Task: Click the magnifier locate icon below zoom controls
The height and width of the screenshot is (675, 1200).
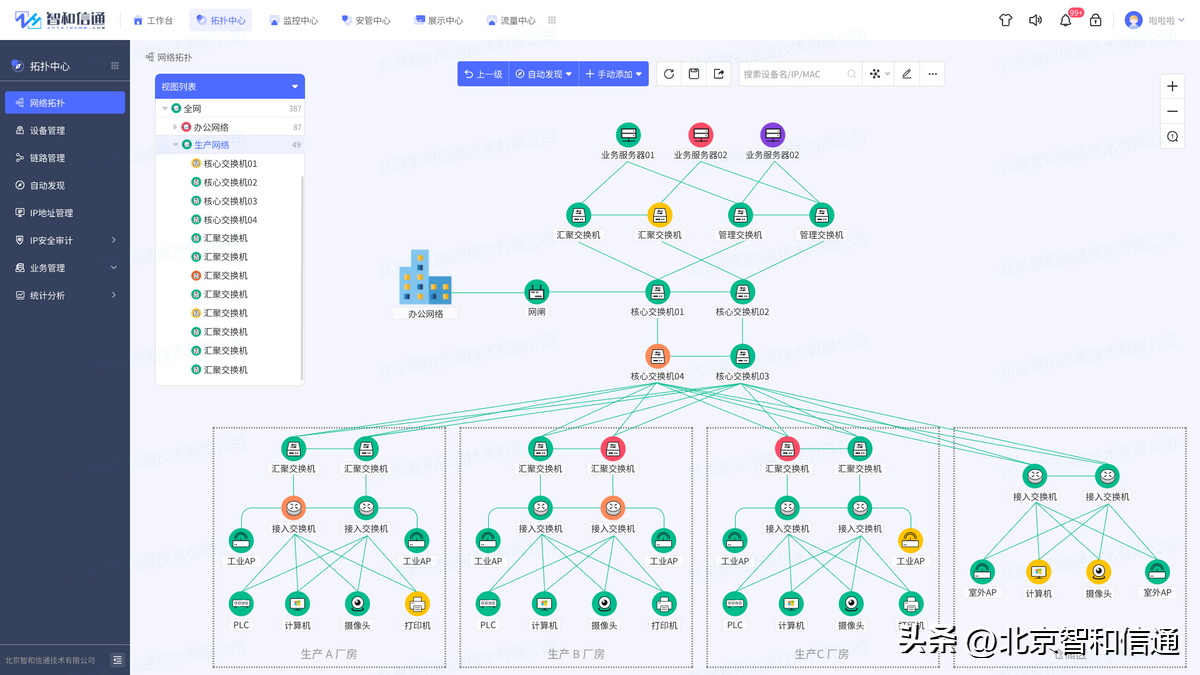Action: (x=1172, y=137)
